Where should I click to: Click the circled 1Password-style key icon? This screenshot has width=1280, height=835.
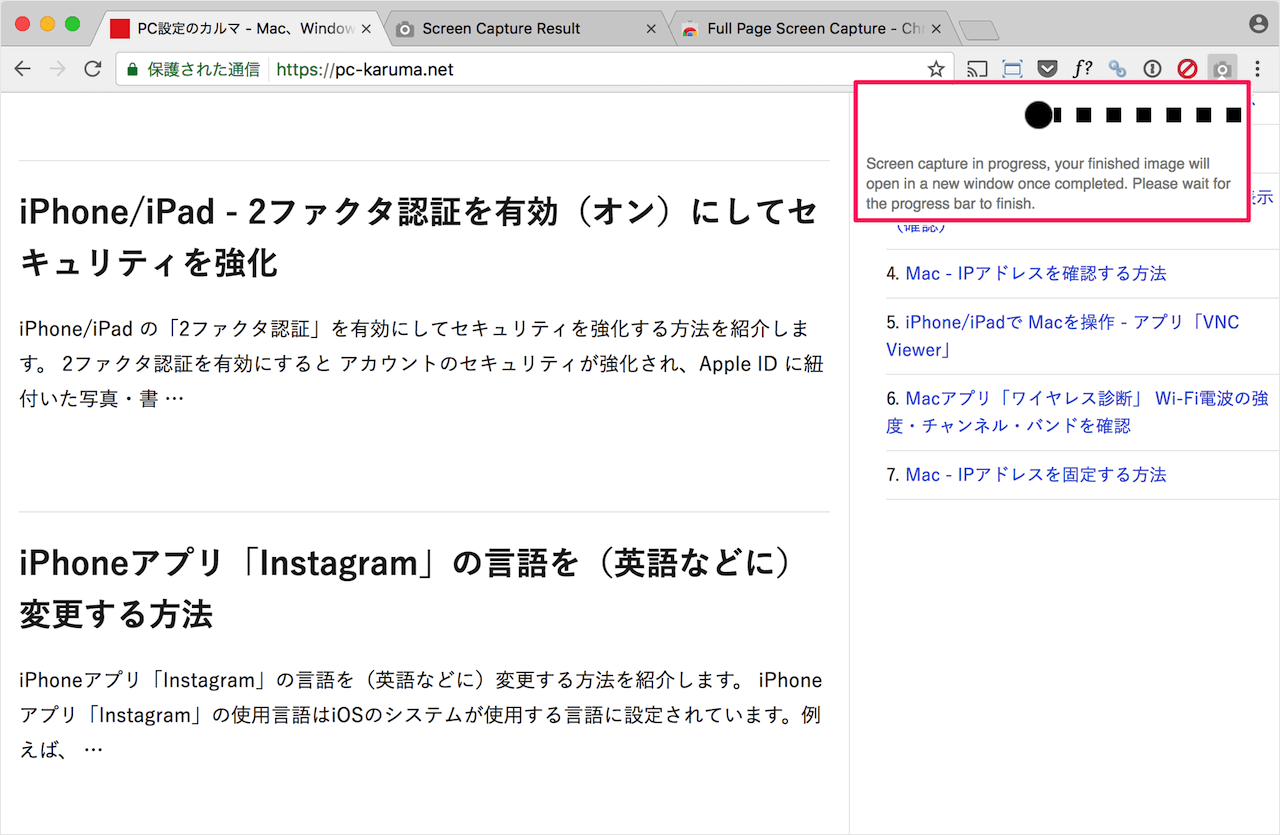pos(1152,69)
